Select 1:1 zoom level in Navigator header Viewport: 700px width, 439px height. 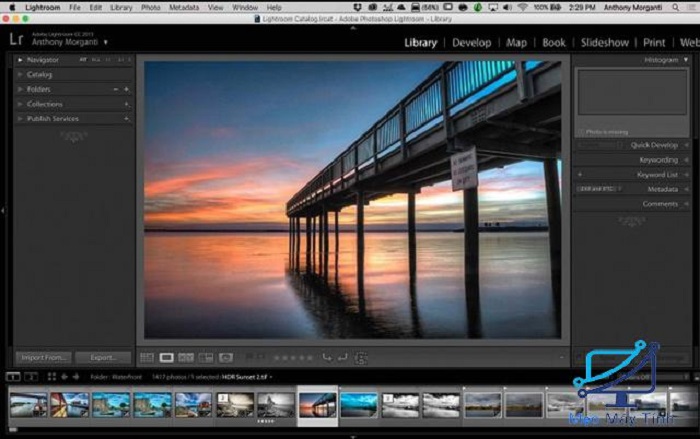point(108,60)
